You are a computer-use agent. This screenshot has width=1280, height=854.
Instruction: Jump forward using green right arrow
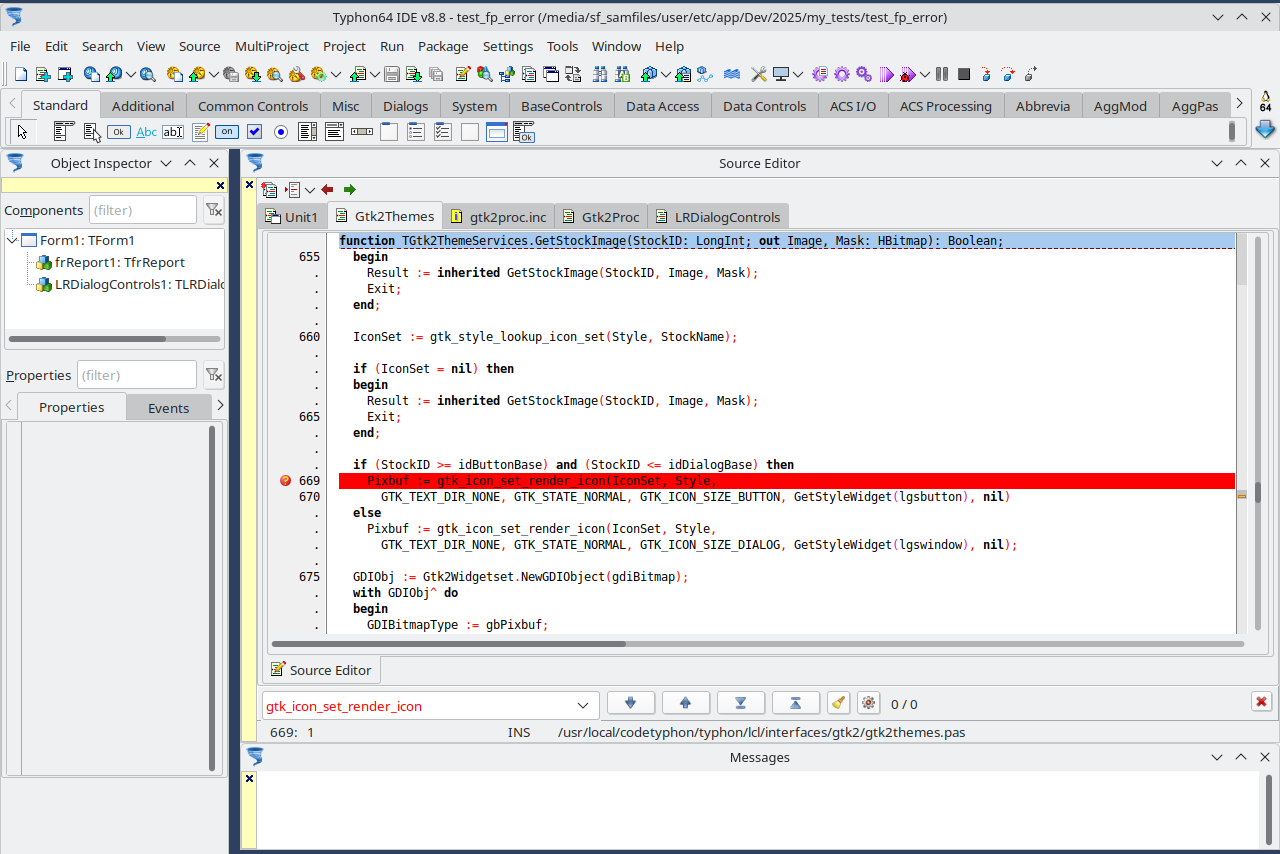click(x=349, y=189)
